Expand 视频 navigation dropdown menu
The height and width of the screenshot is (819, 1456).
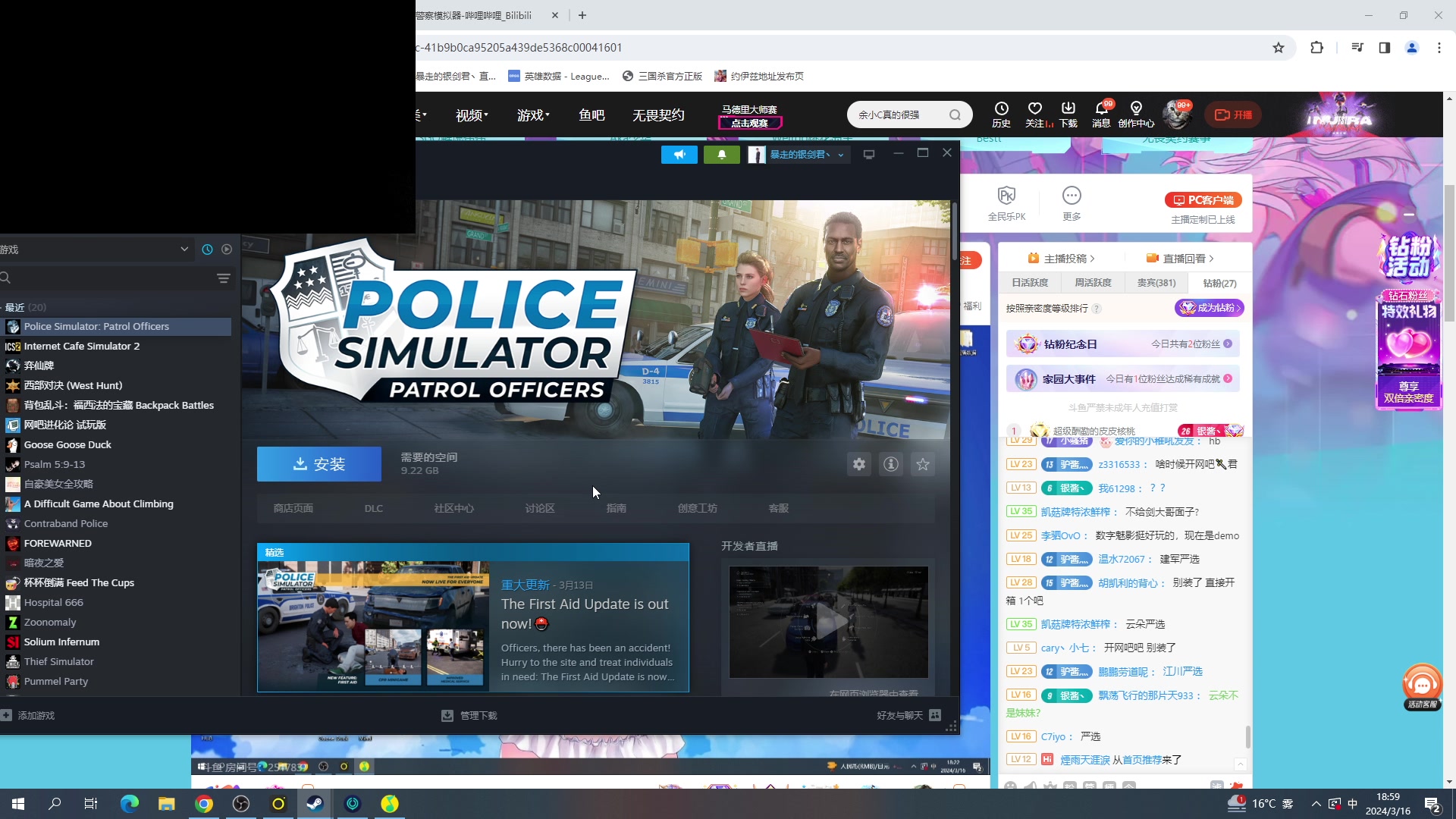pos(472,115)
